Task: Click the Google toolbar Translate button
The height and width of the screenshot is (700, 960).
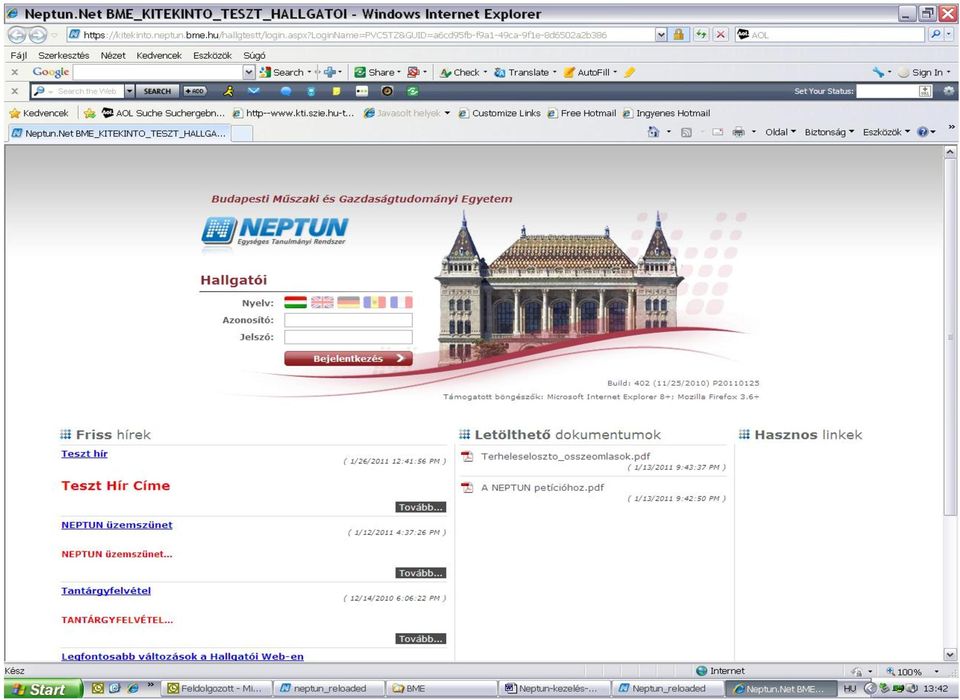Action: point(525,72)
